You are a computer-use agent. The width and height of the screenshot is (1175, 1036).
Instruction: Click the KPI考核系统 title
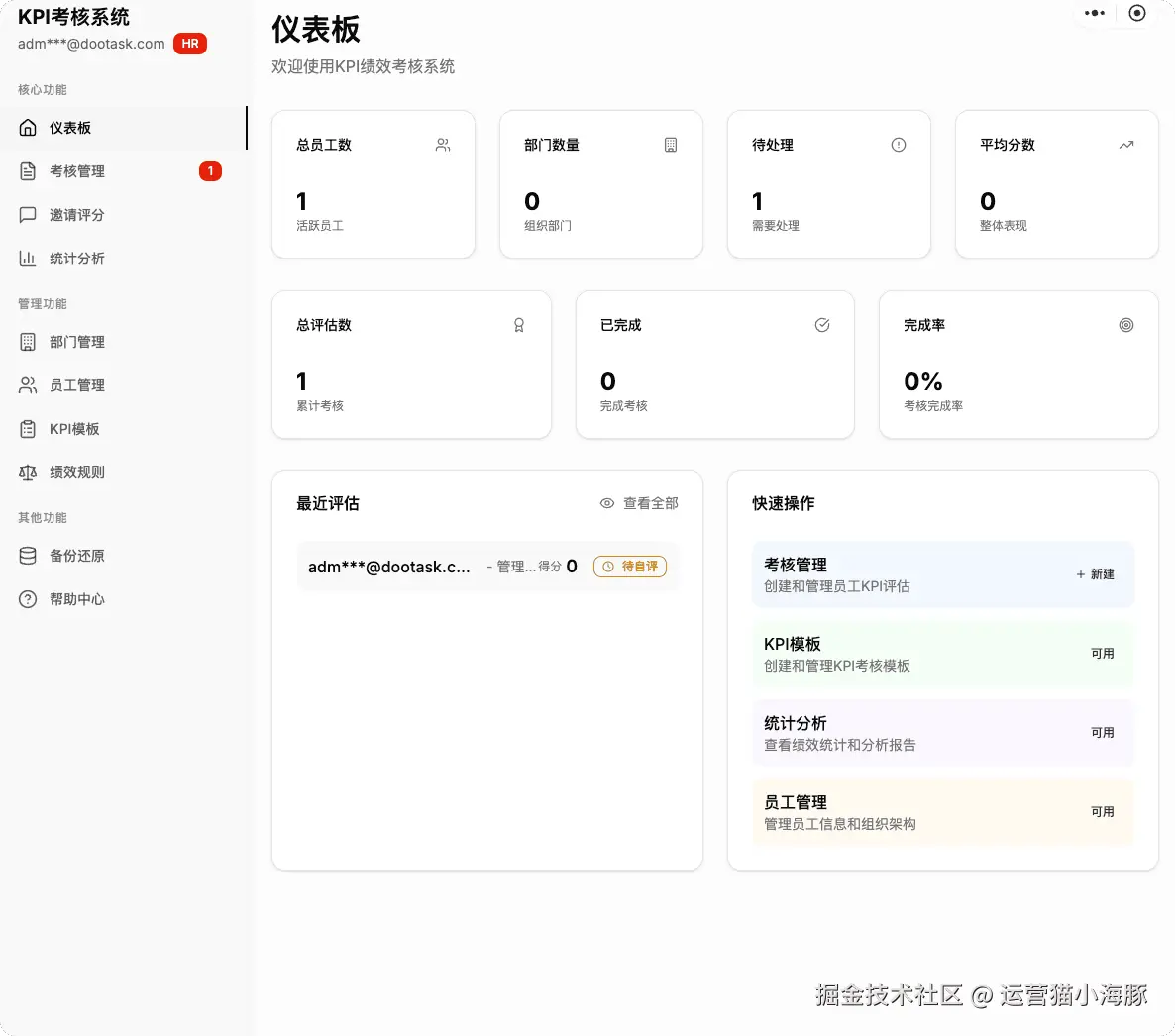pos(73,17)
